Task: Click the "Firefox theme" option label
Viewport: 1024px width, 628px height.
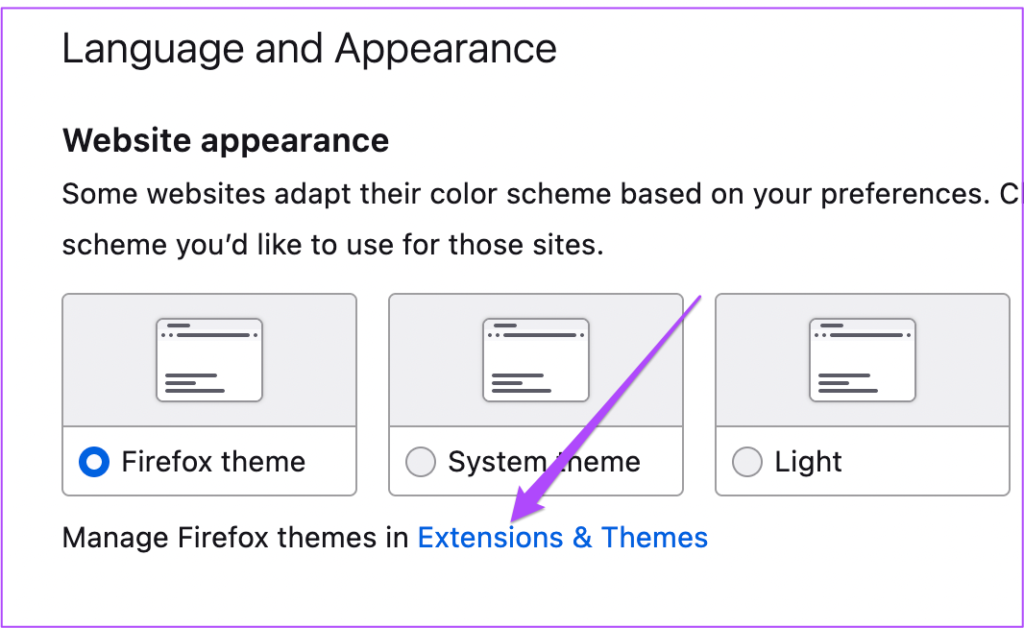Action: click(x=213, y=462)
